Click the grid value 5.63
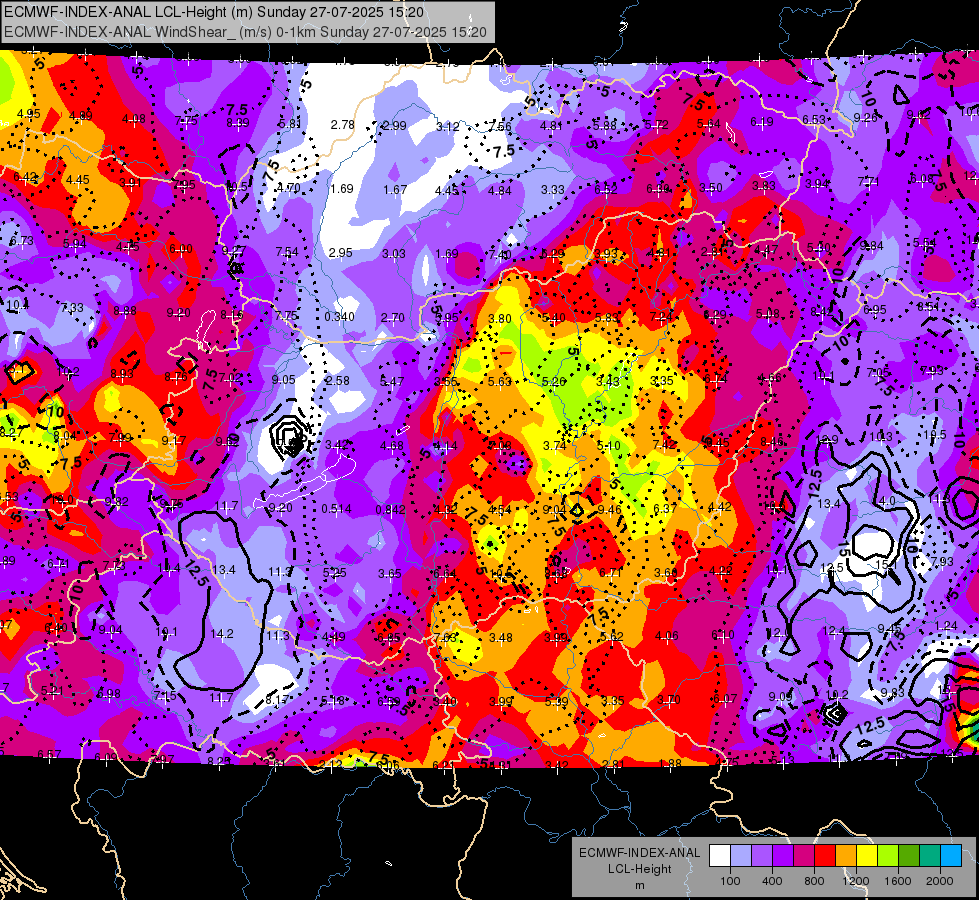 [499, 382]
